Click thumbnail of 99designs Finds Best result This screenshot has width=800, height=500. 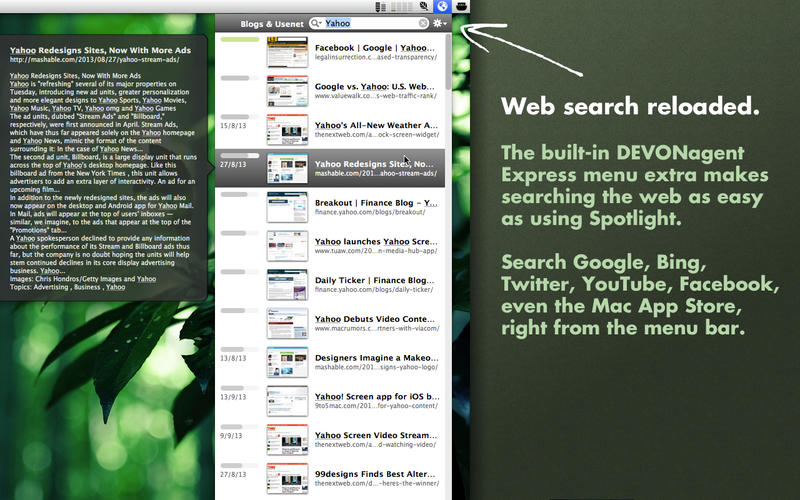[287, 479]
